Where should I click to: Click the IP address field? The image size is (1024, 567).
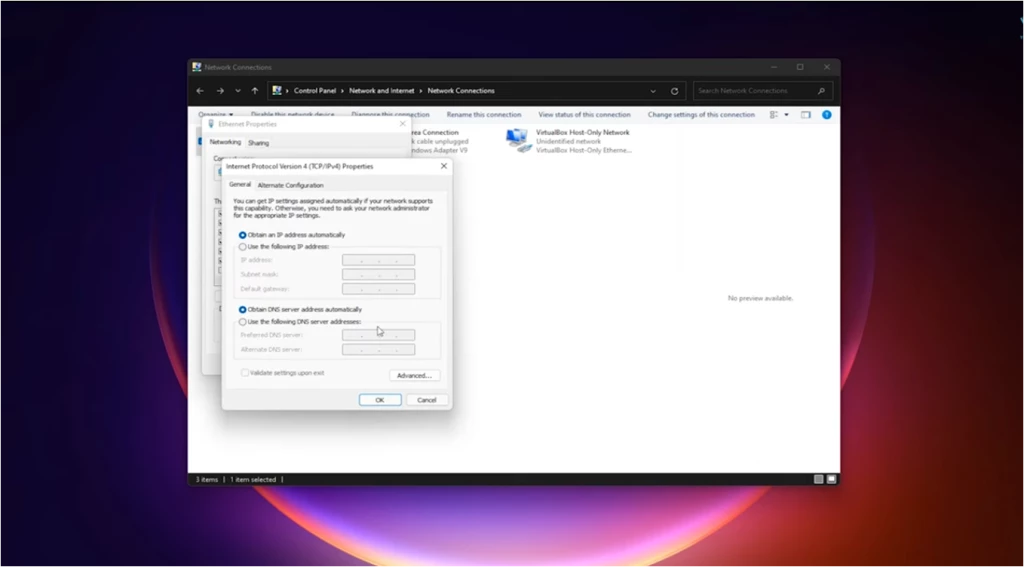click(379, 260)
